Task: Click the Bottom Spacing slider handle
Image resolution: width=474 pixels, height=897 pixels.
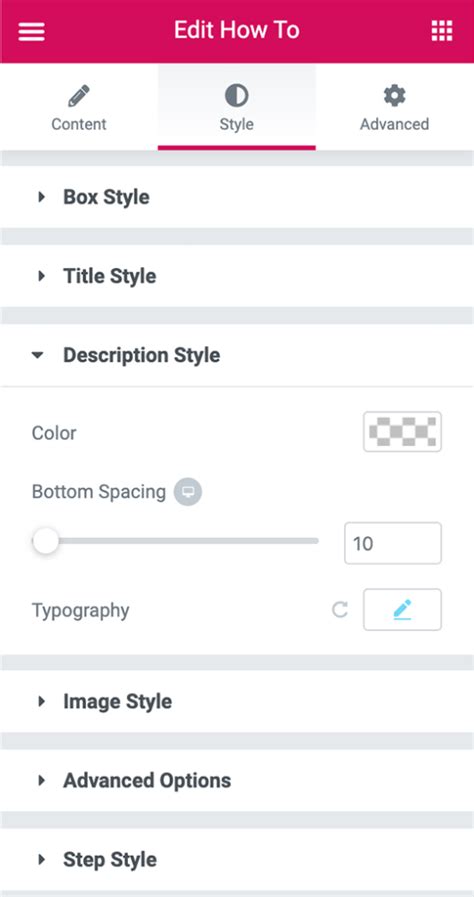Action: pyautogui.click(x=46, y=541)
